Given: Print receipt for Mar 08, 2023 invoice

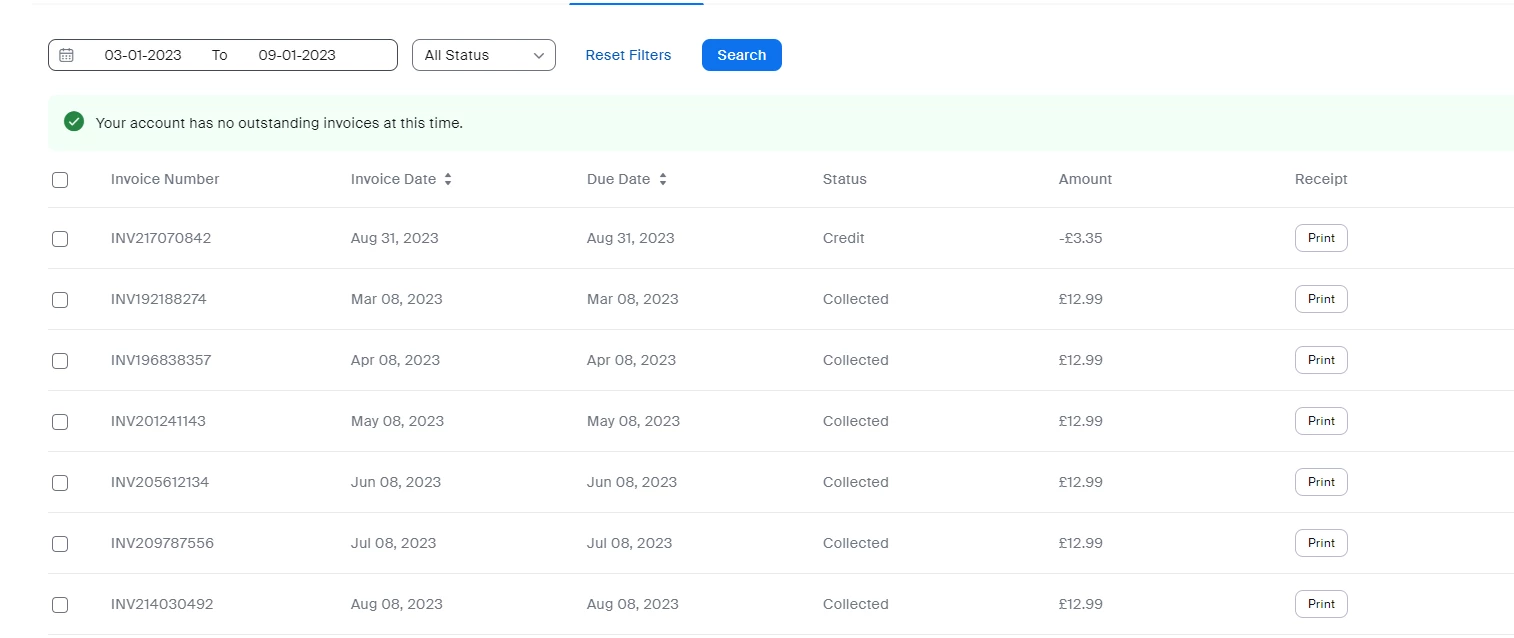Looking at the screenshot, I should click(x=1321, y=299).
